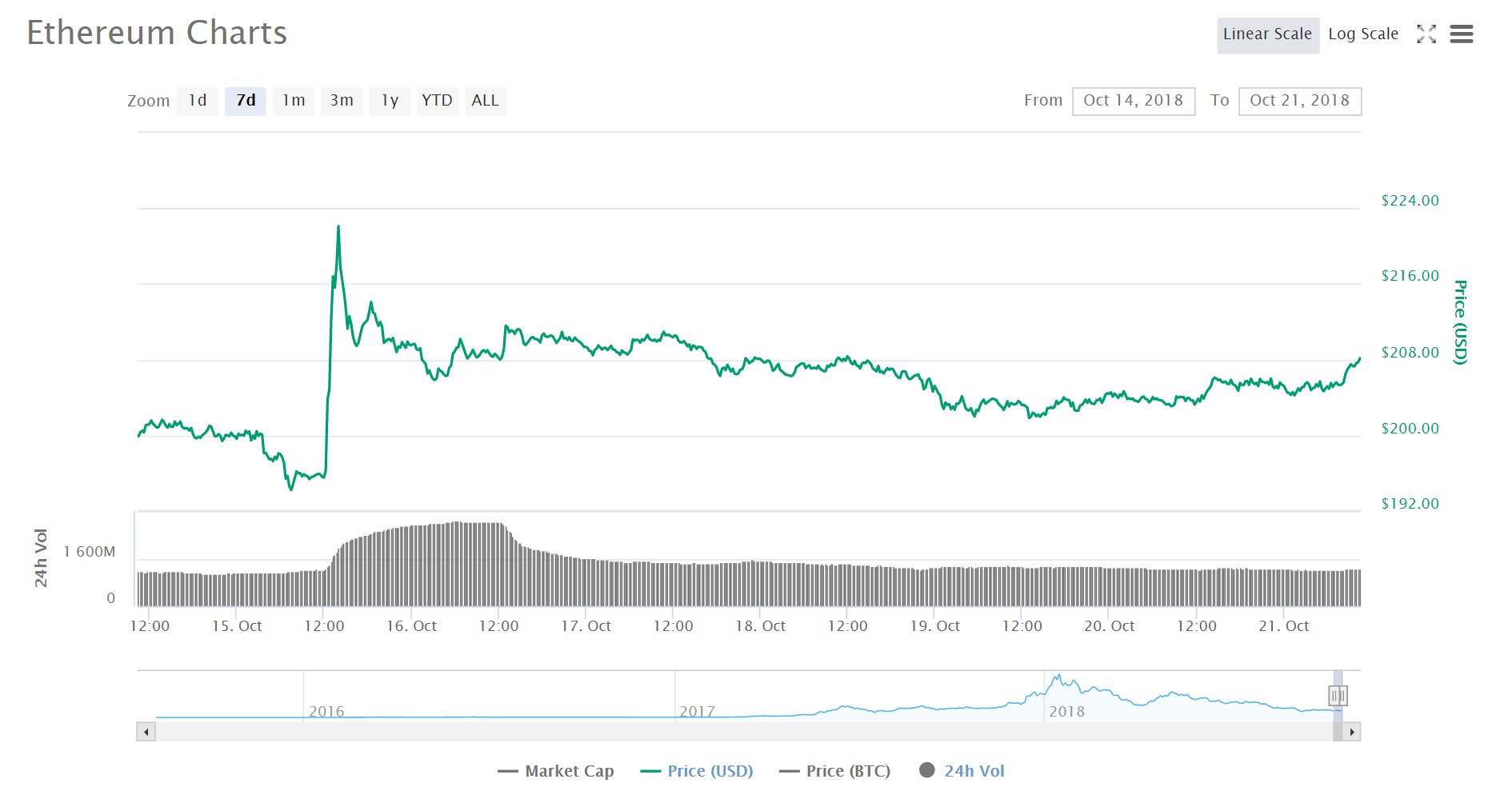Click the navigator left scroll arrow
Screen dimensions: 1512x787
[146, 732]
